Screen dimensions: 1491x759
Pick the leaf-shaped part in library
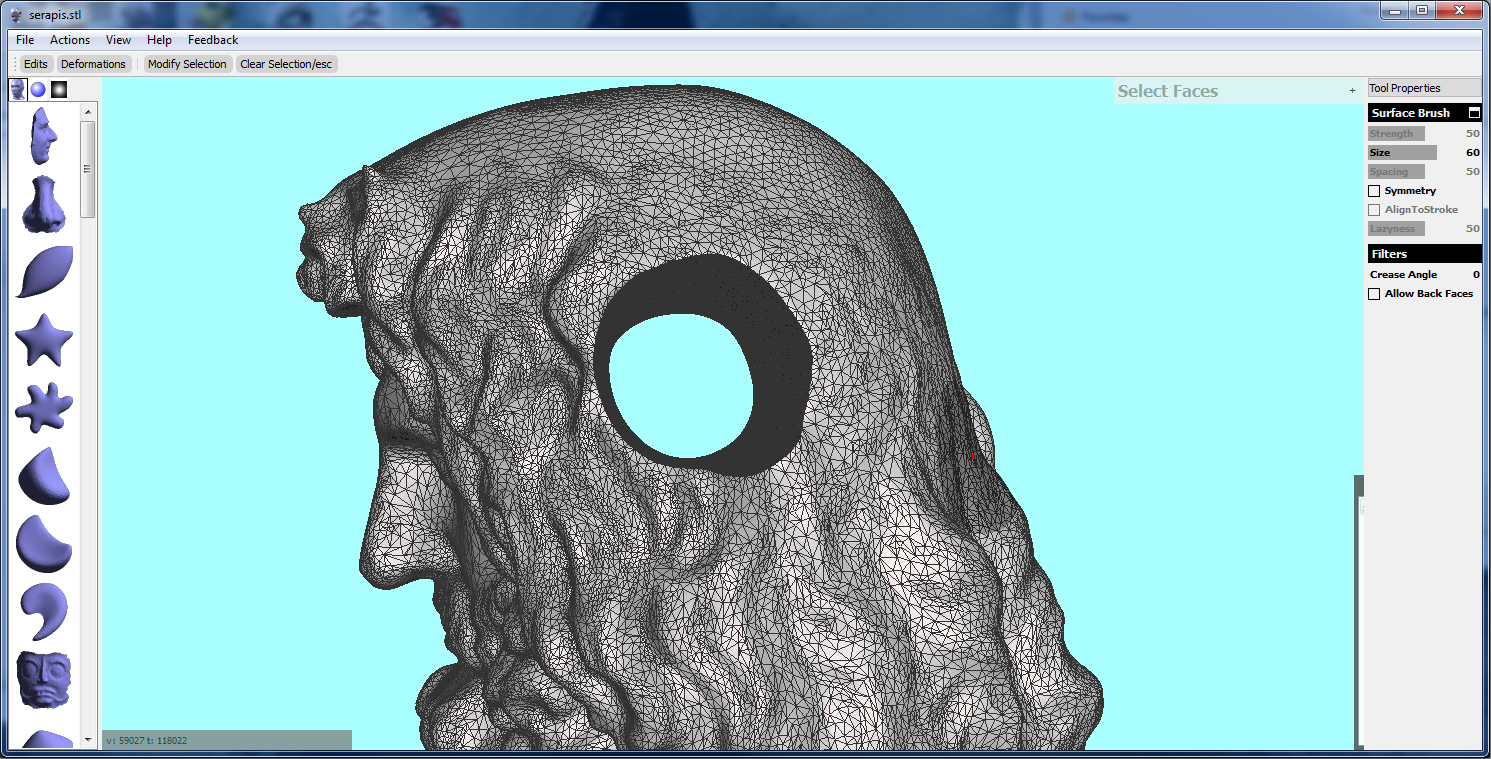(44, 271)
